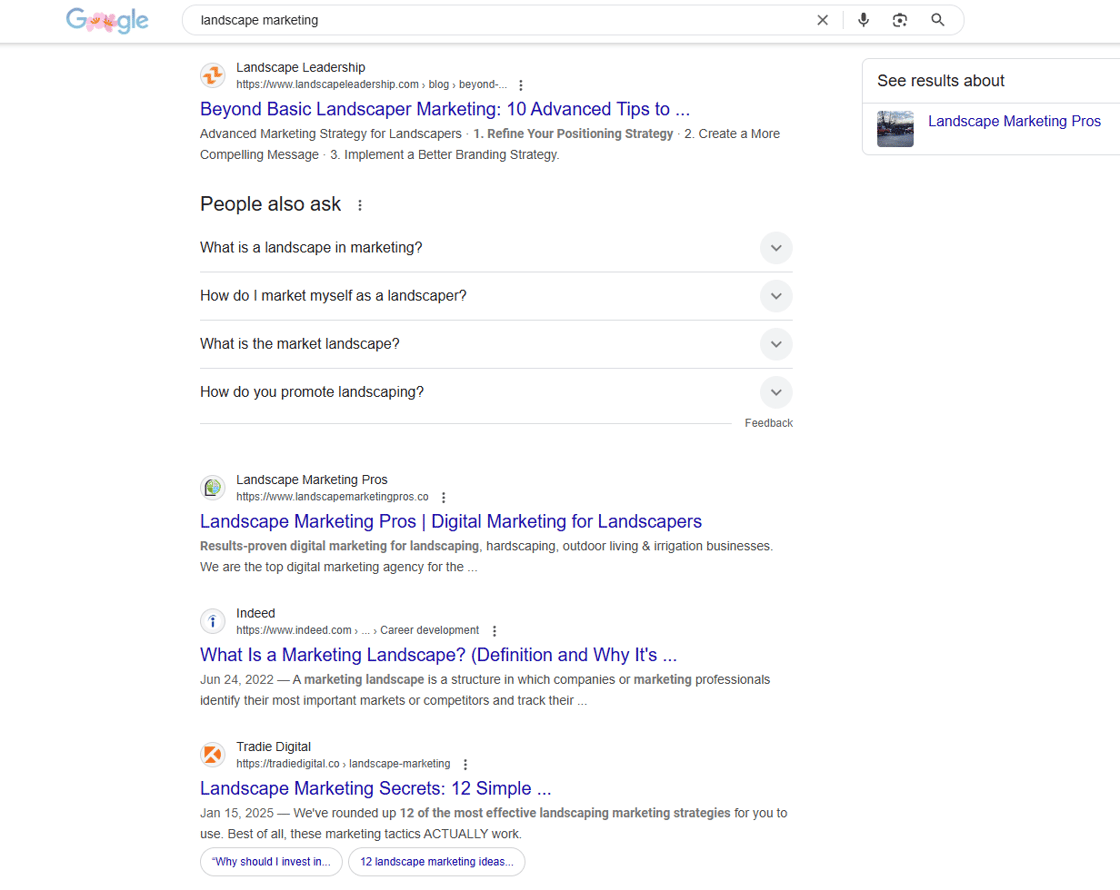This screenshot has height=890, width=1120.
Task: Open 'Beyond Basic Landscaper Marketing' result
Action: 444,108
